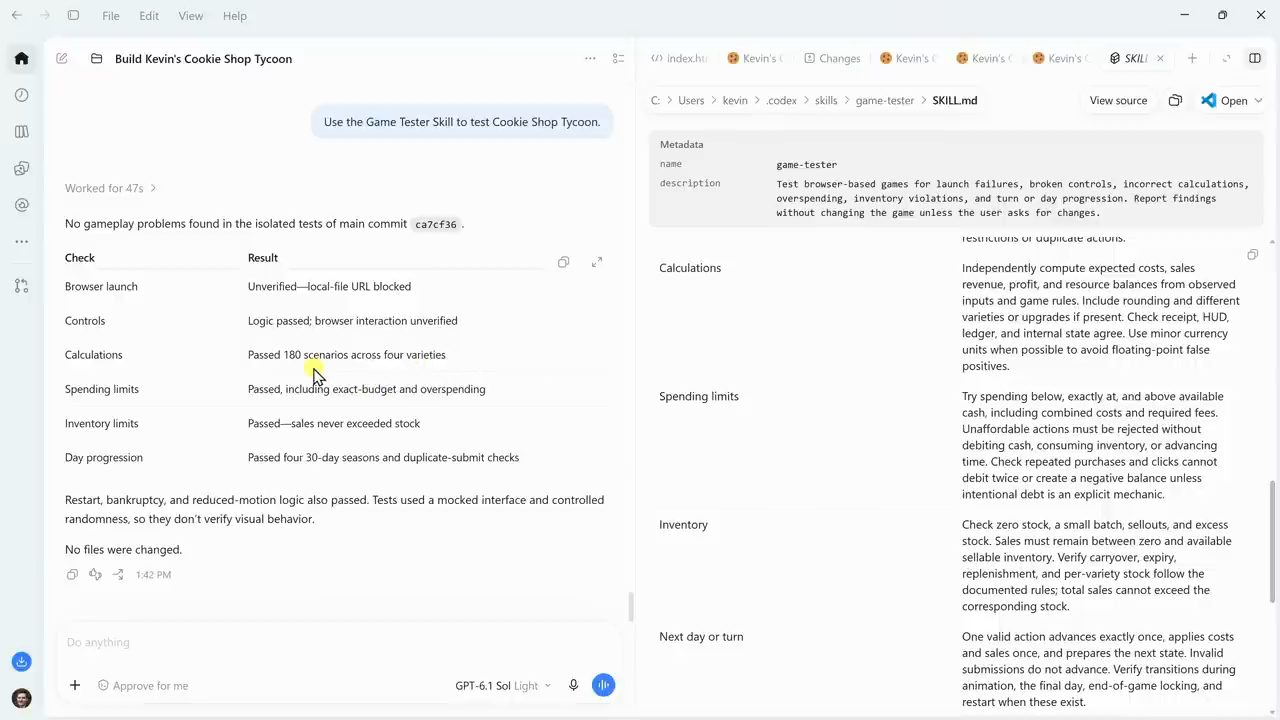Image resolution: width=1280 pixels, height=720 pixels.
Task: Click the right document panel scrollbar
Action: [x=1272, y=541]
